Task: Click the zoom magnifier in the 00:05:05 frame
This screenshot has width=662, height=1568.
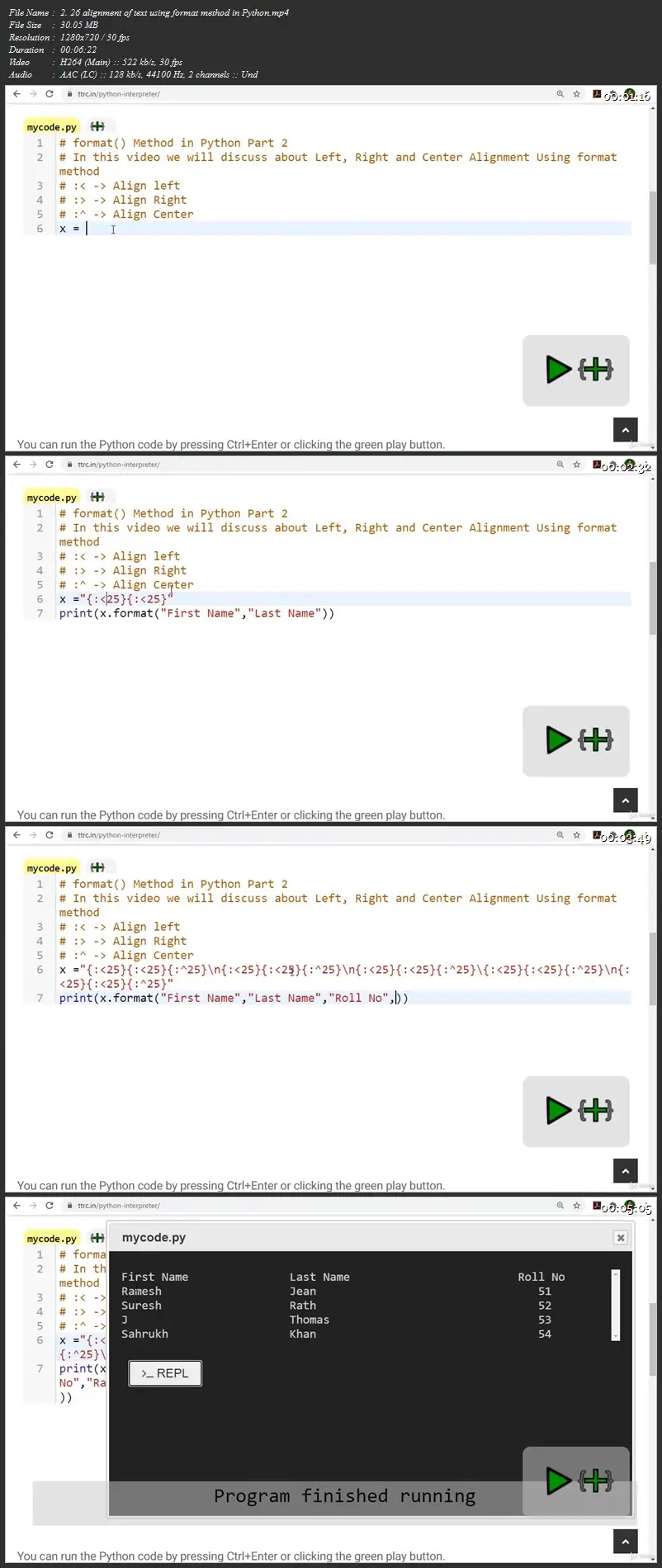Action: click(x=560, y=1206)
